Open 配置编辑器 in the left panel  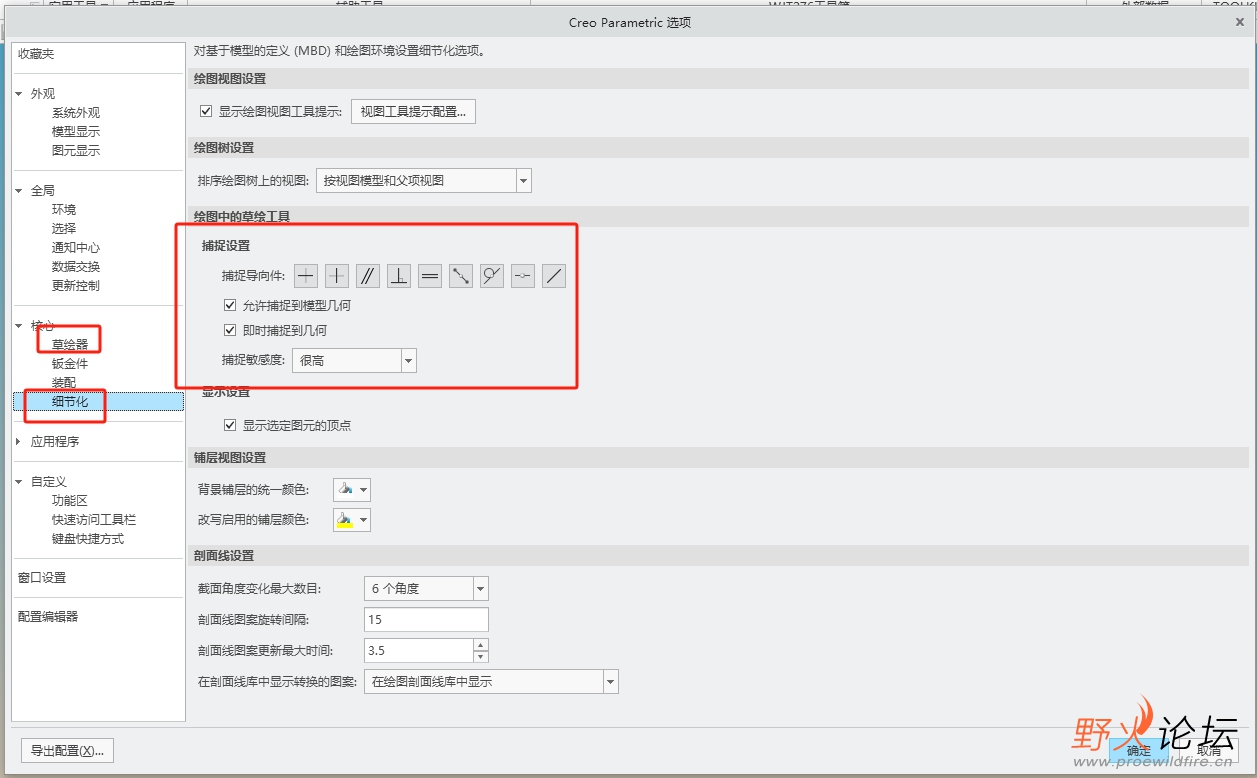48,617
